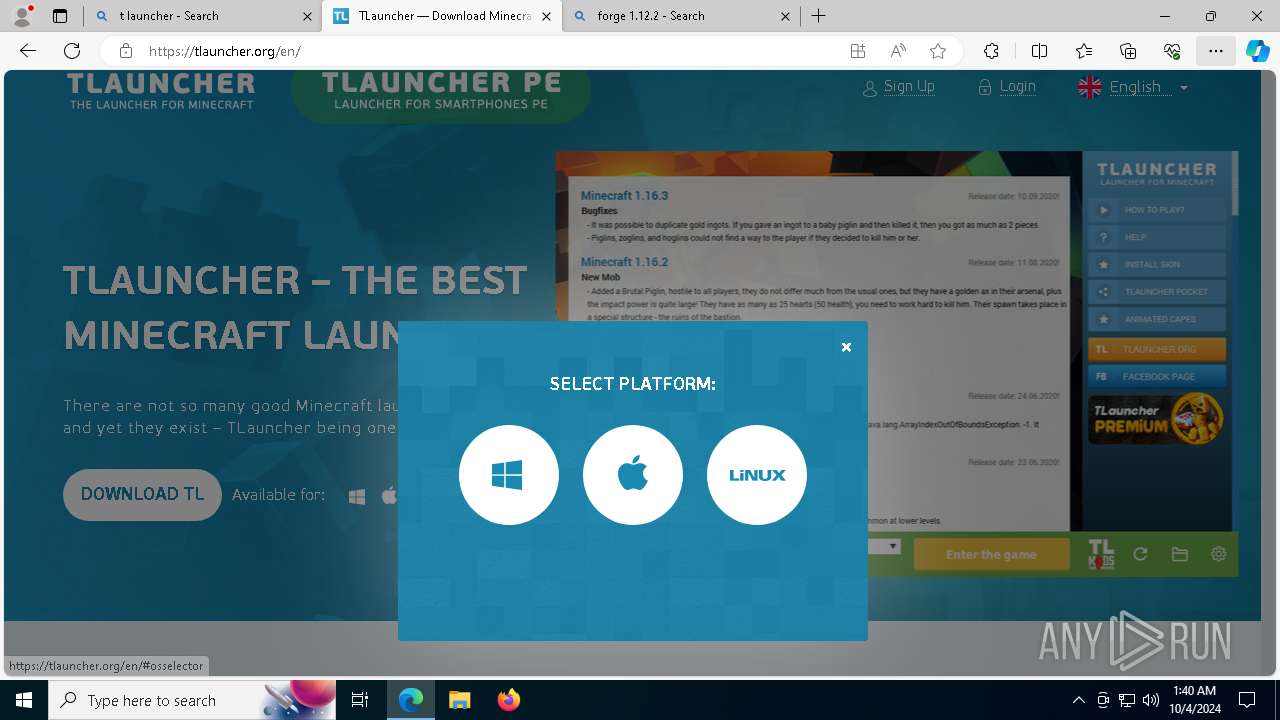The image size is (1280, 720).
Task: Open Read aloud in address bar
Action: [898, 51]
